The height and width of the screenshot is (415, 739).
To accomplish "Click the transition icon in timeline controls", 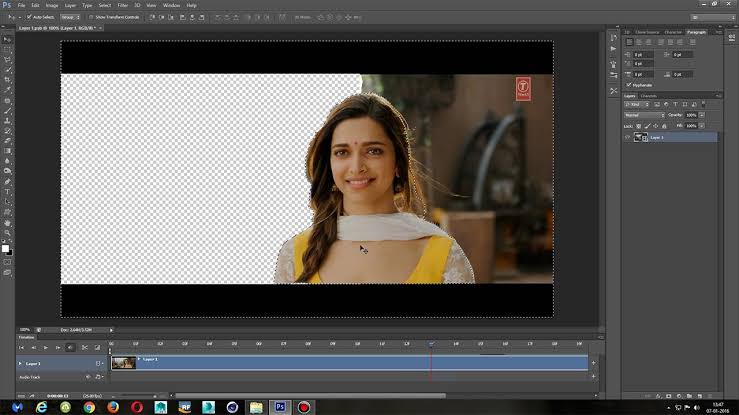I will click(98, 348).
